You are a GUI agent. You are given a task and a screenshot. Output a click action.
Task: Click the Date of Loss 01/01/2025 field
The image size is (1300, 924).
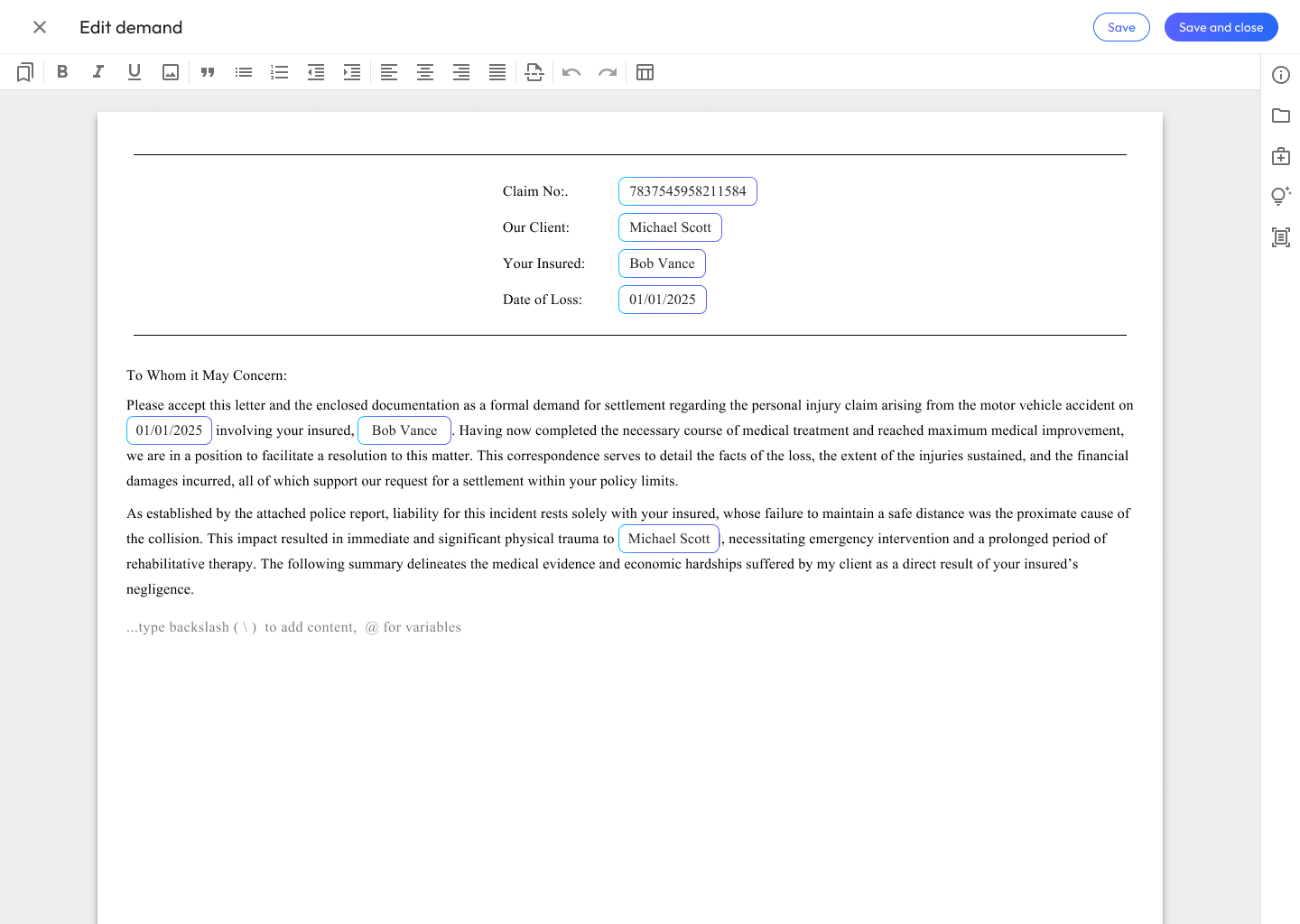click(x=662, y=300)
